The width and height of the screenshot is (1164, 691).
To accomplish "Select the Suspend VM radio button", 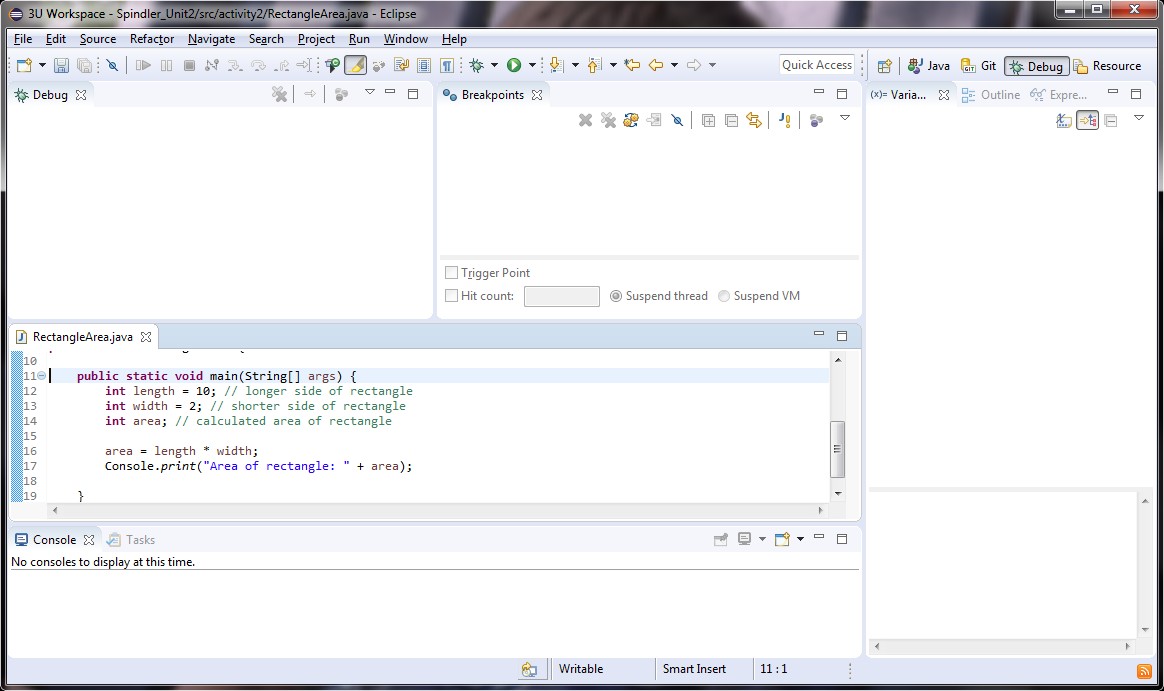I will [724, 296].
